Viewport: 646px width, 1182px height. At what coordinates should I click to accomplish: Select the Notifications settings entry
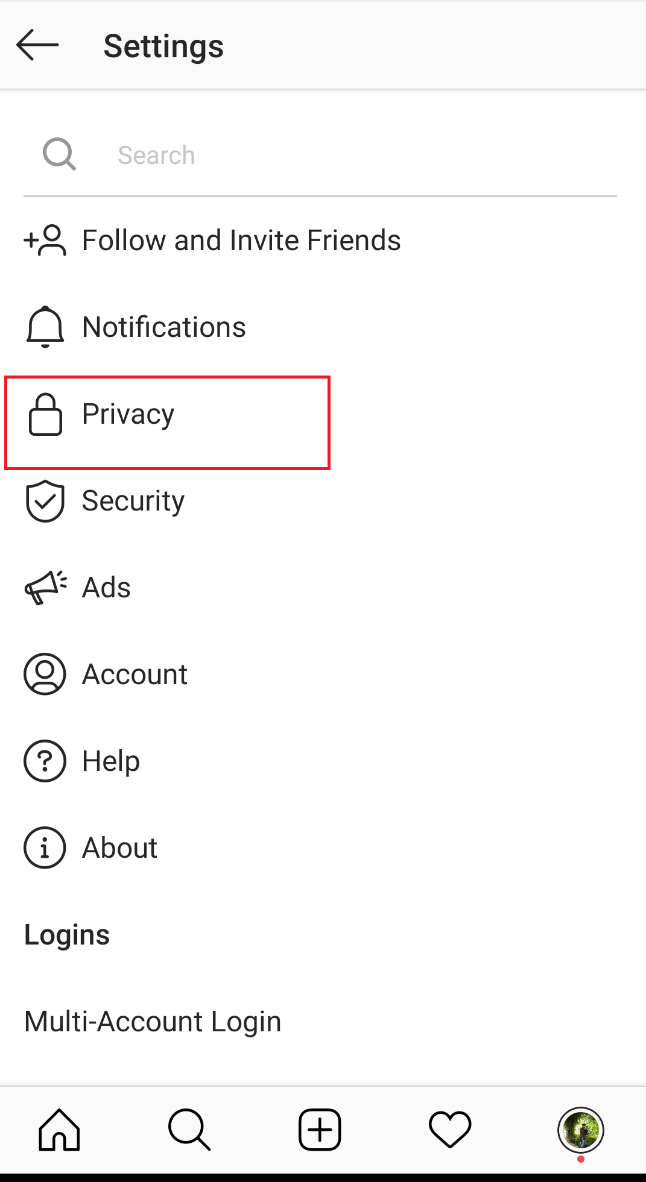(164, 326)
